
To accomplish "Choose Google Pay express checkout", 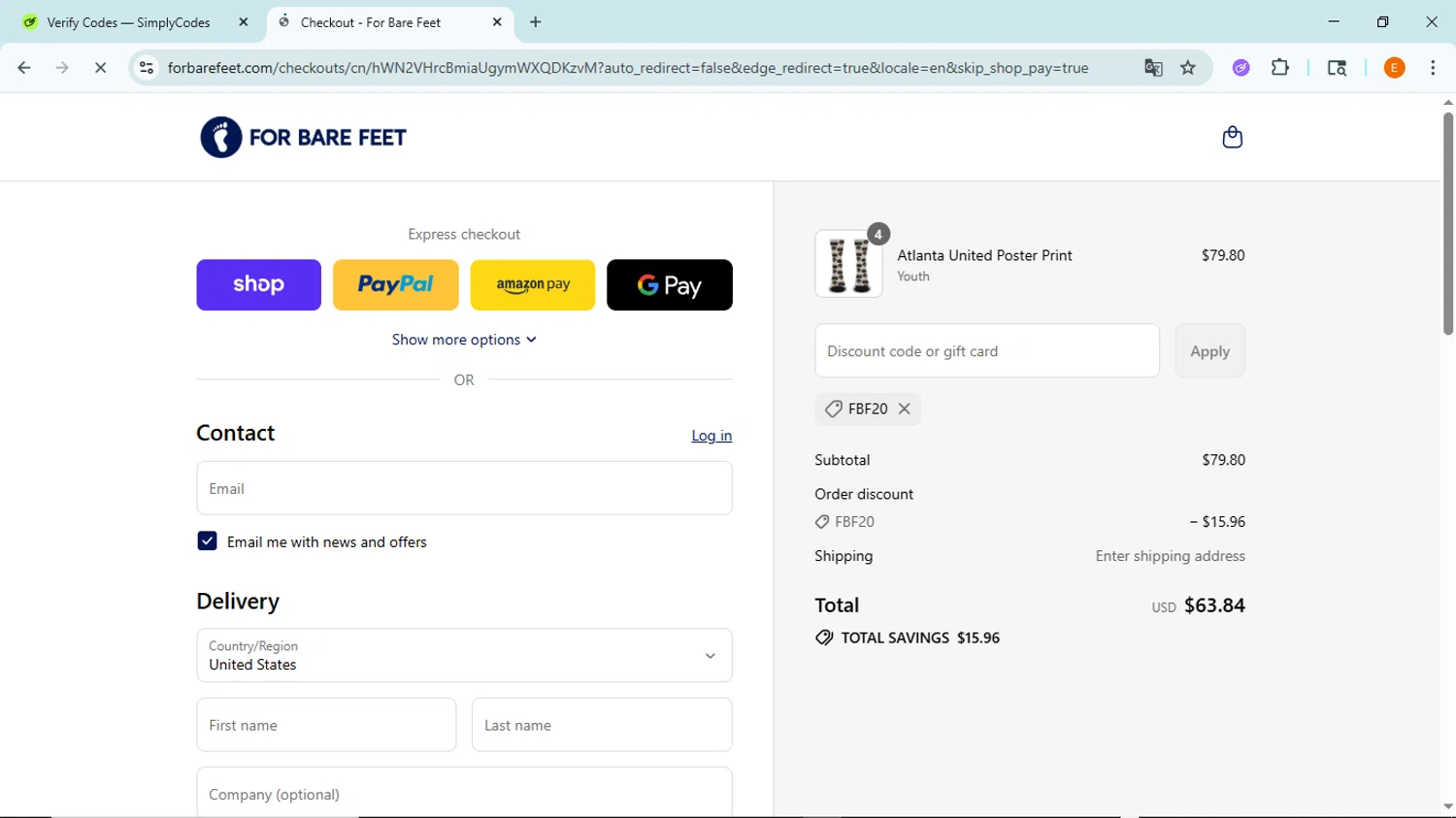I will pyautogui.click(x=670, y=285).
